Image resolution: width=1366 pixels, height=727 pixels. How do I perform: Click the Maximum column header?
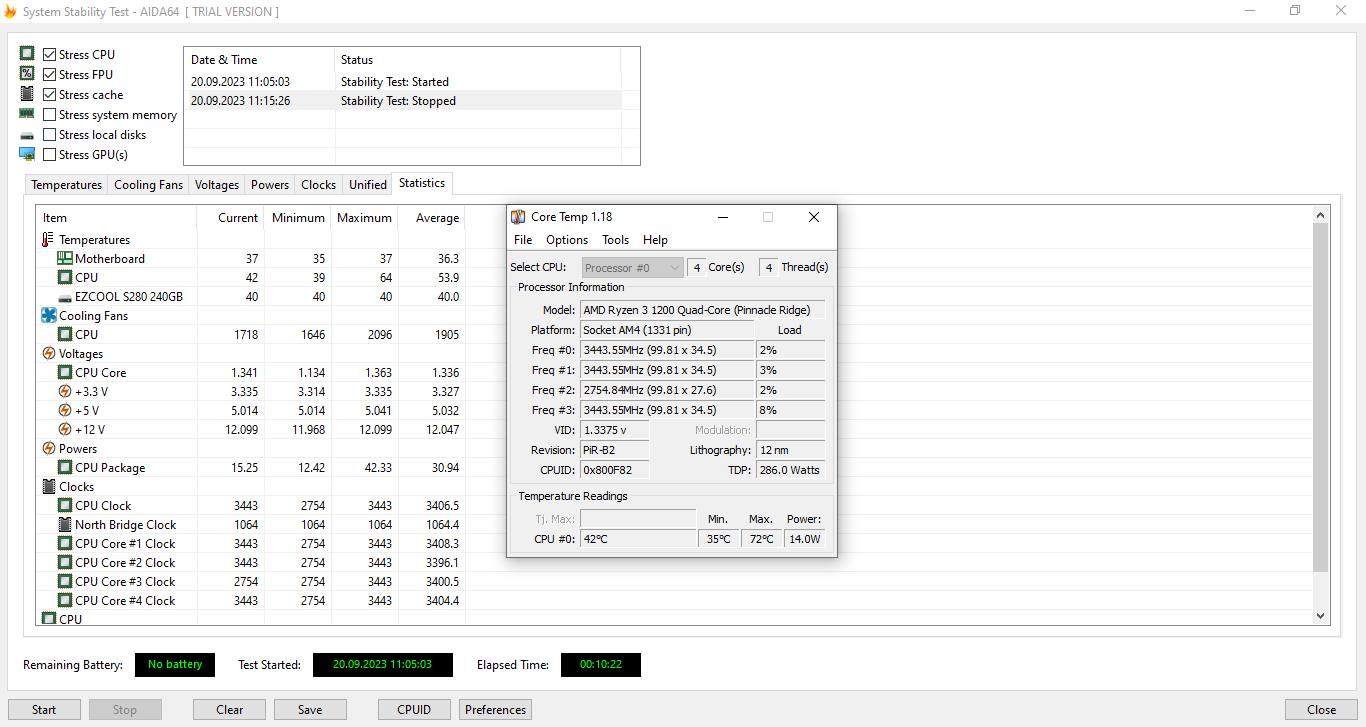[364, 218]
